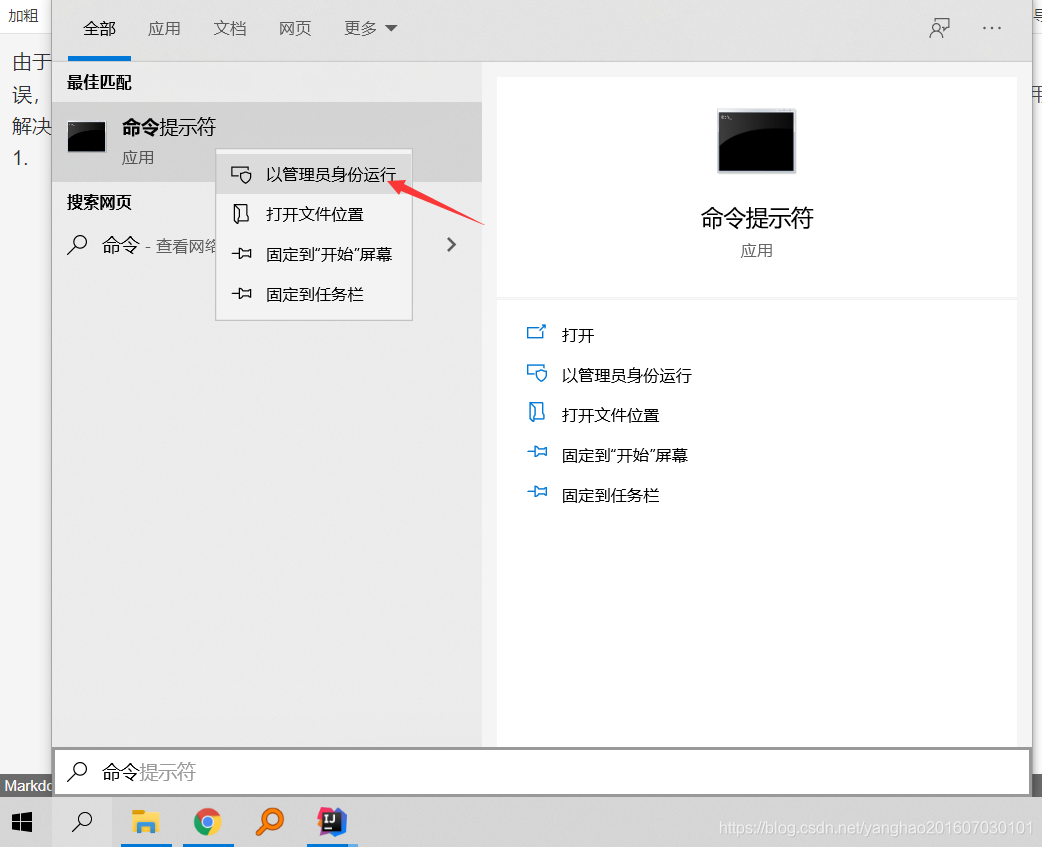Open the 命令 web search suggestion
The width and height of the screenshot is (1042, 847).
[x=266, y=245]
